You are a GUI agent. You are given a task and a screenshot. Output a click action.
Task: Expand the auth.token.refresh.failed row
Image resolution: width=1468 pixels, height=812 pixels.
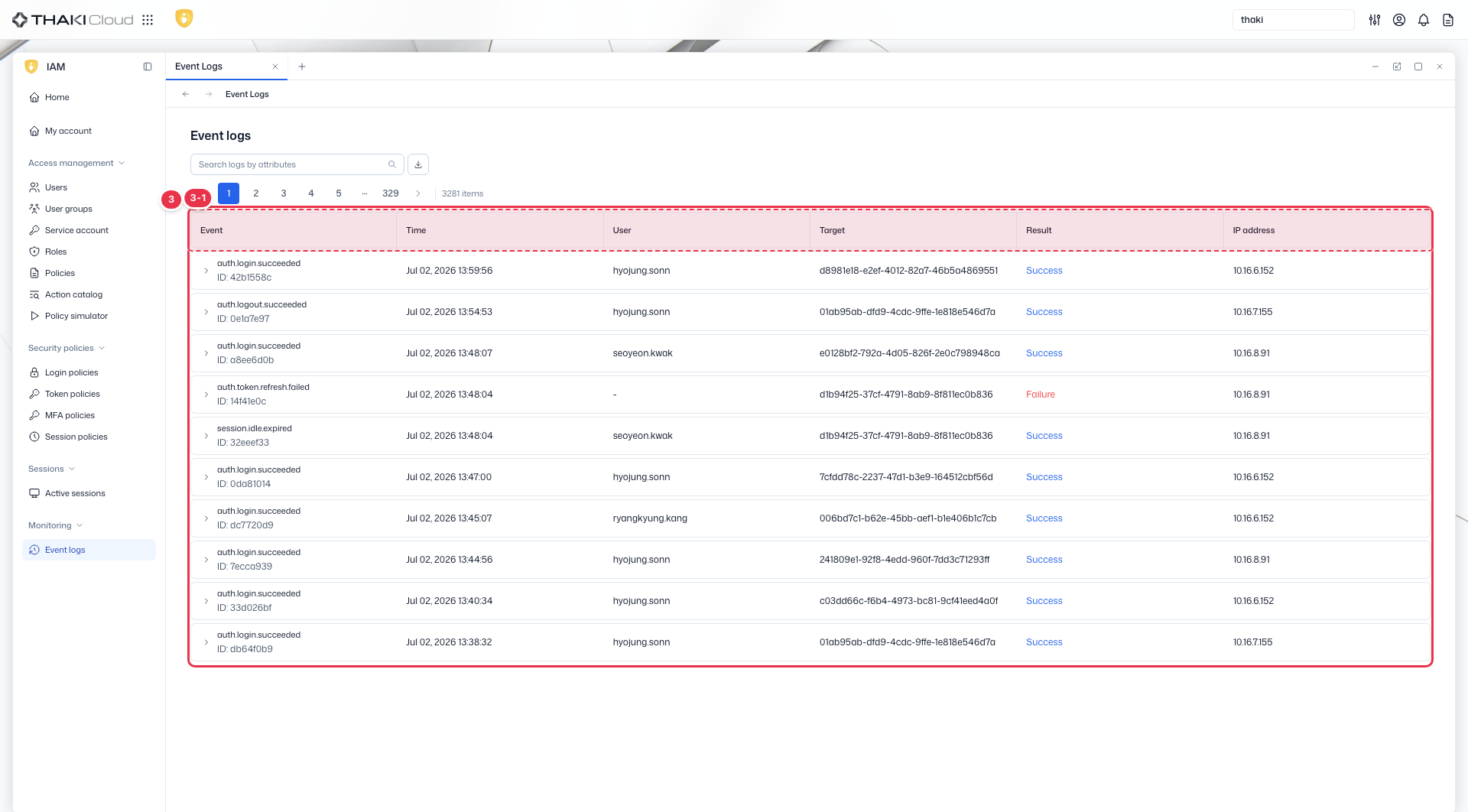(x=206, y=395)
